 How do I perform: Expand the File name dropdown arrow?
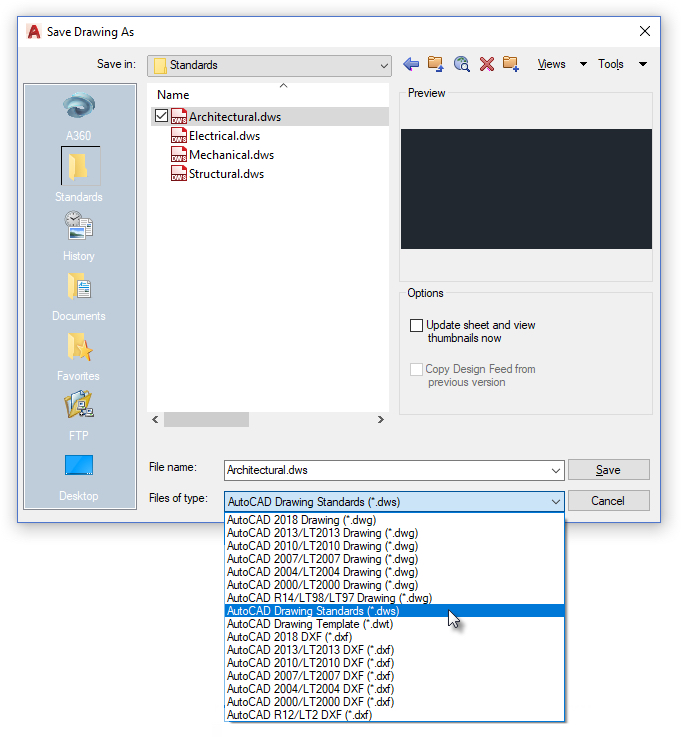[556, 470]
